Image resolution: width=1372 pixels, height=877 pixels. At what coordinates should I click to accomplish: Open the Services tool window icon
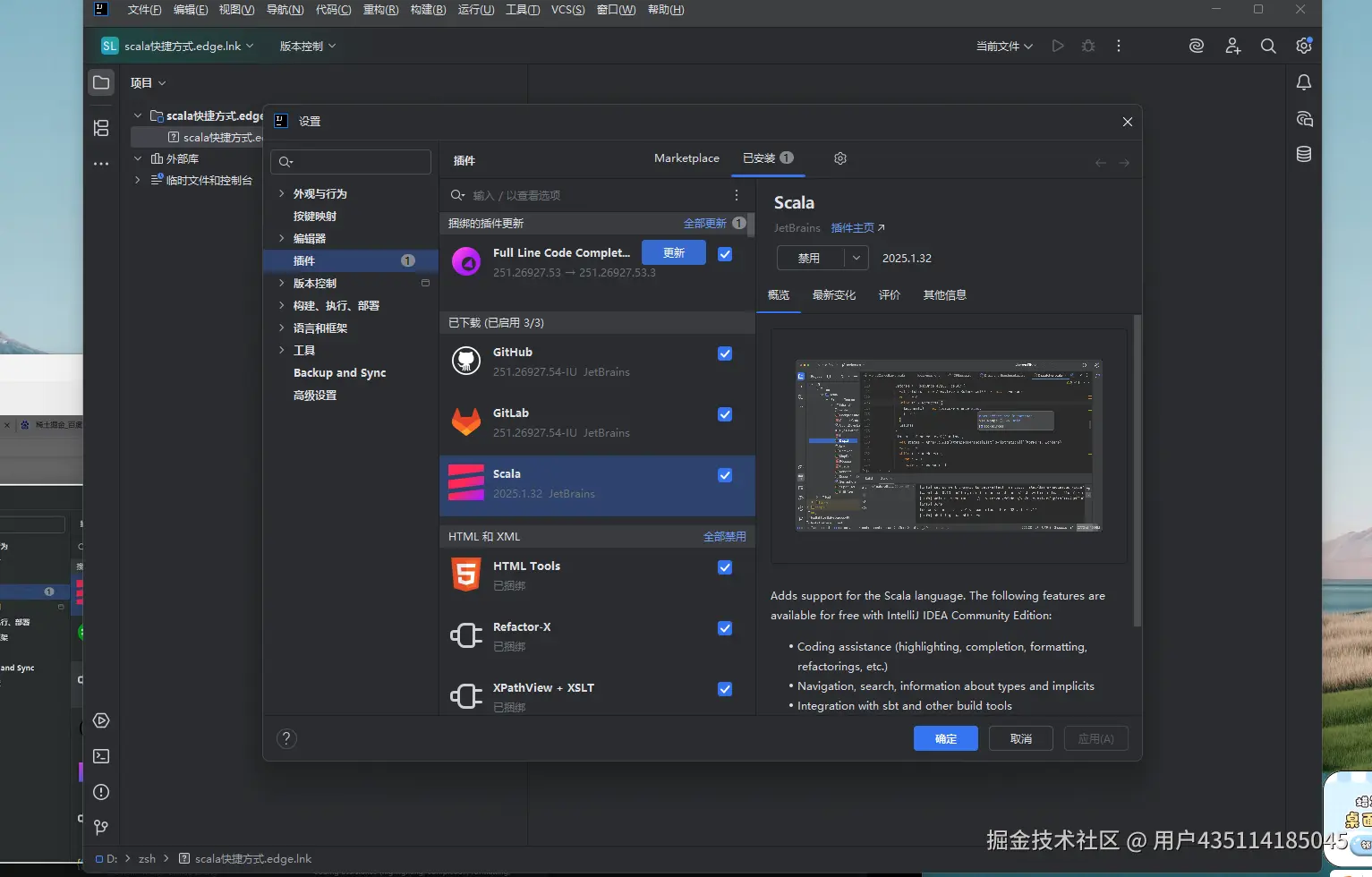[x=101, y=720]
